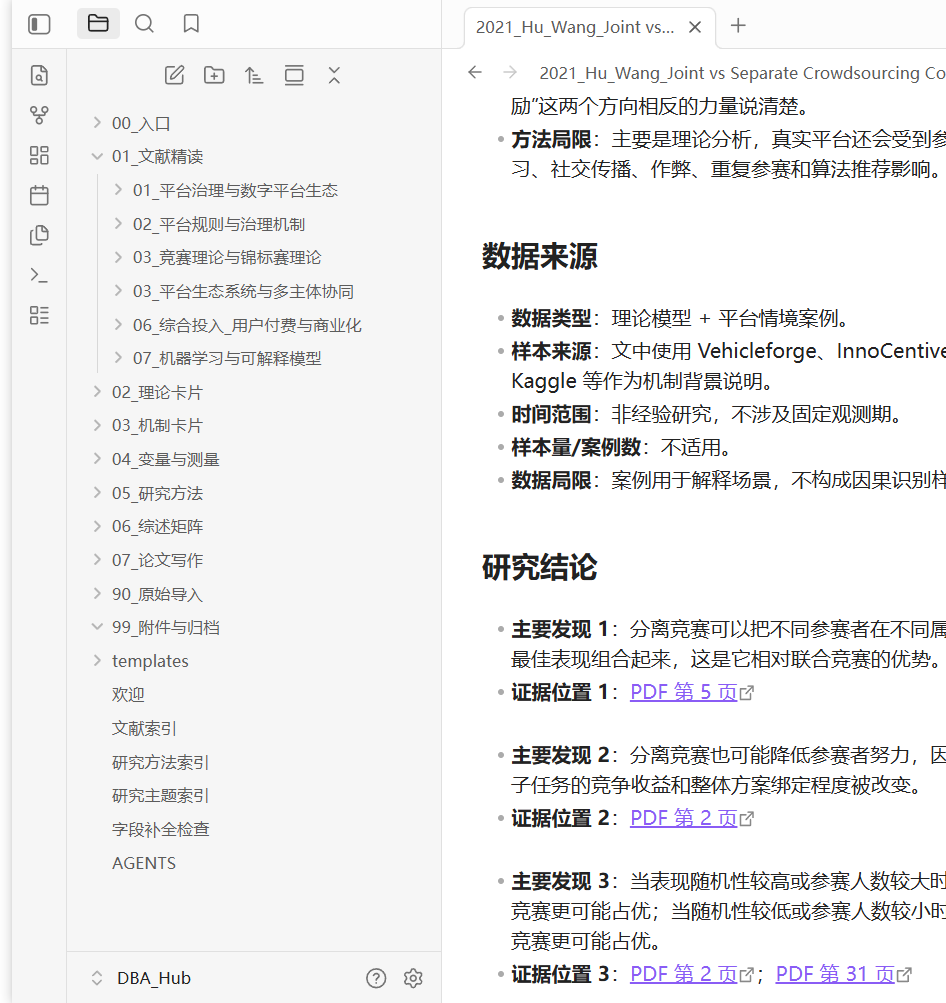Navigate forward in note history
The image size is (946, 1003).
coord(510,72)
